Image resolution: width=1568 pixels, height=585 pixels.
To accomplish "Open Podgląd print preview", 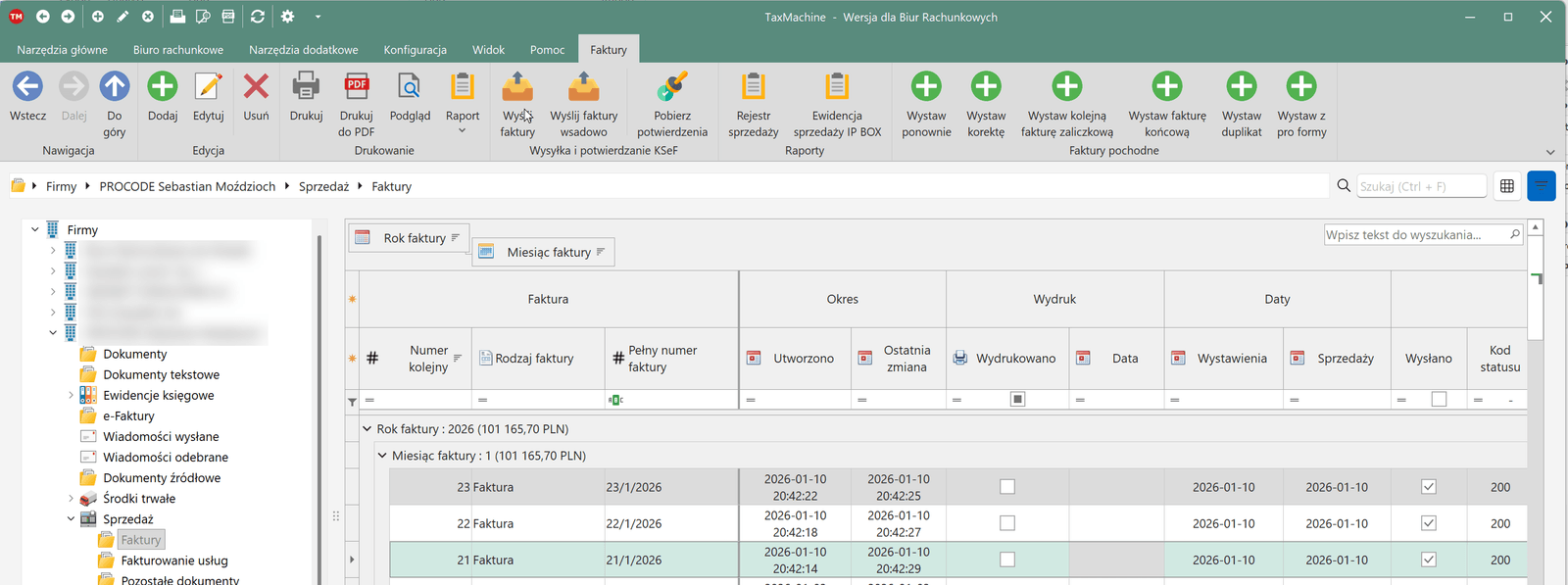I will point(409,87).
